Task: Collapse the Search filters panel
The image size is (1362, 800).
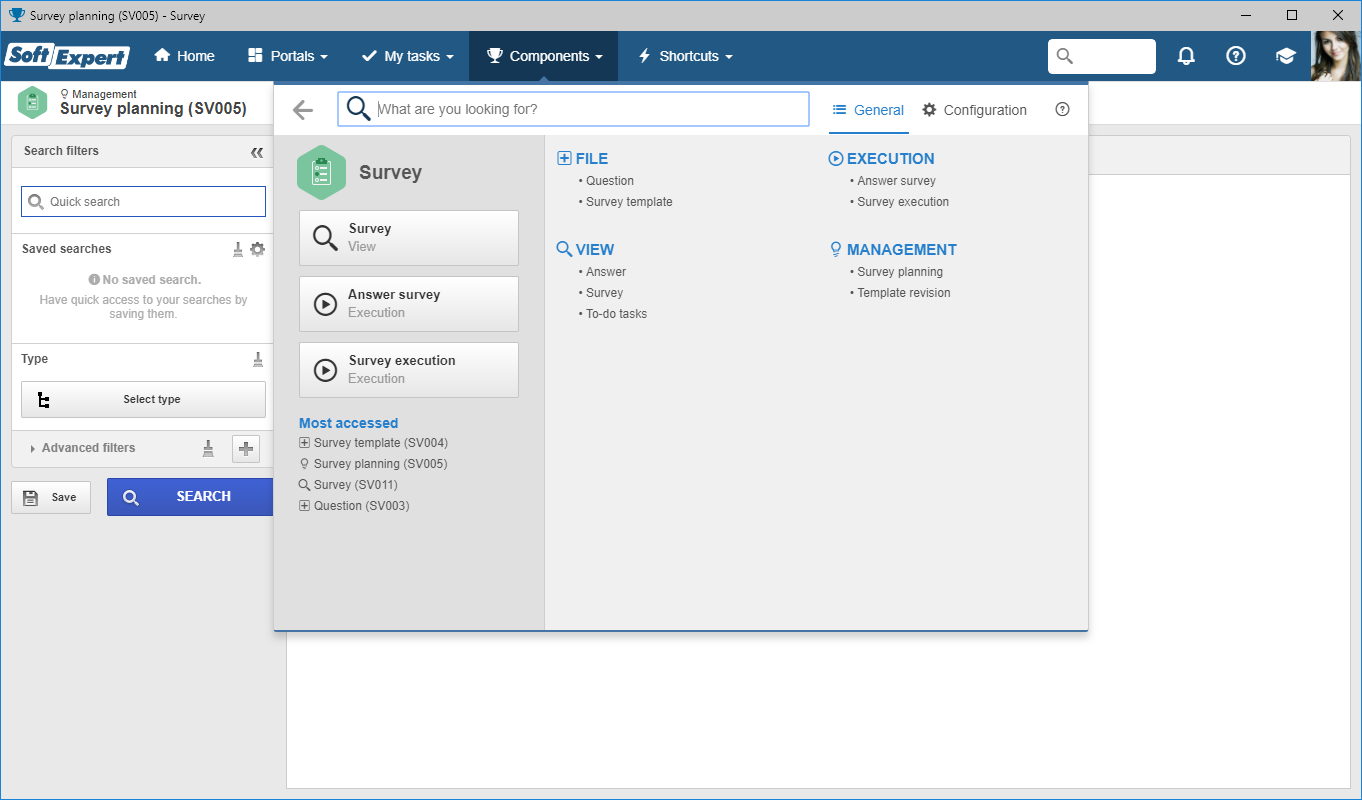Action: click(x=257, y=152)
